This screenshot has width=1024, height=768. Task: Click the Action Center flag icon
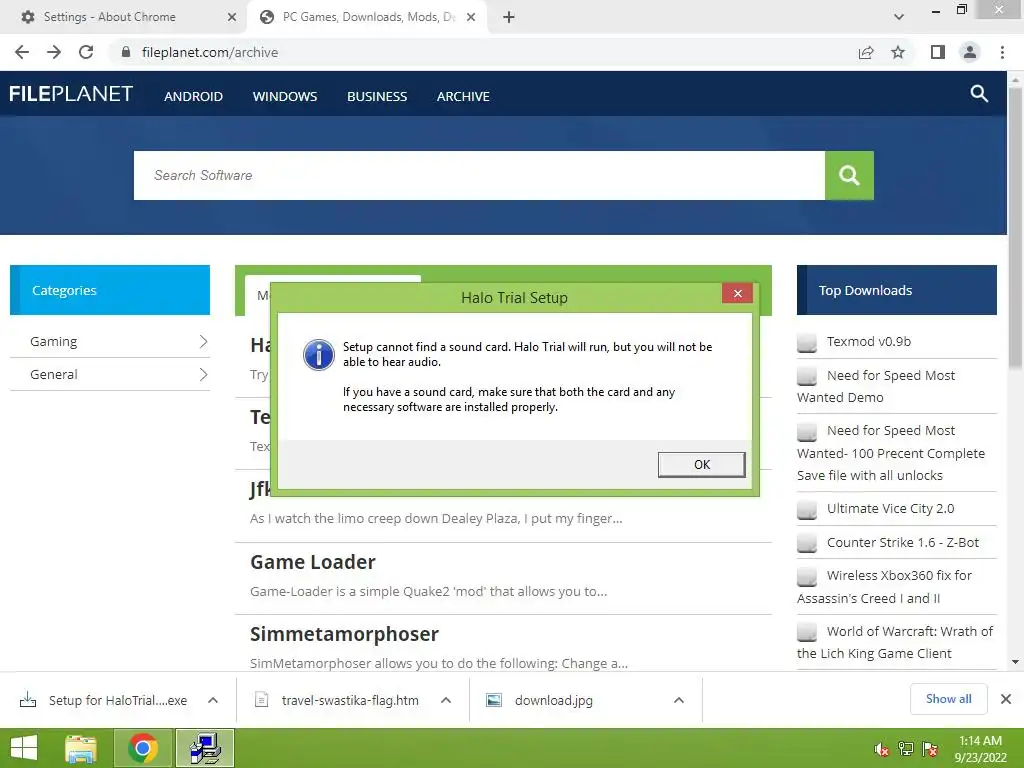[930, 749]
